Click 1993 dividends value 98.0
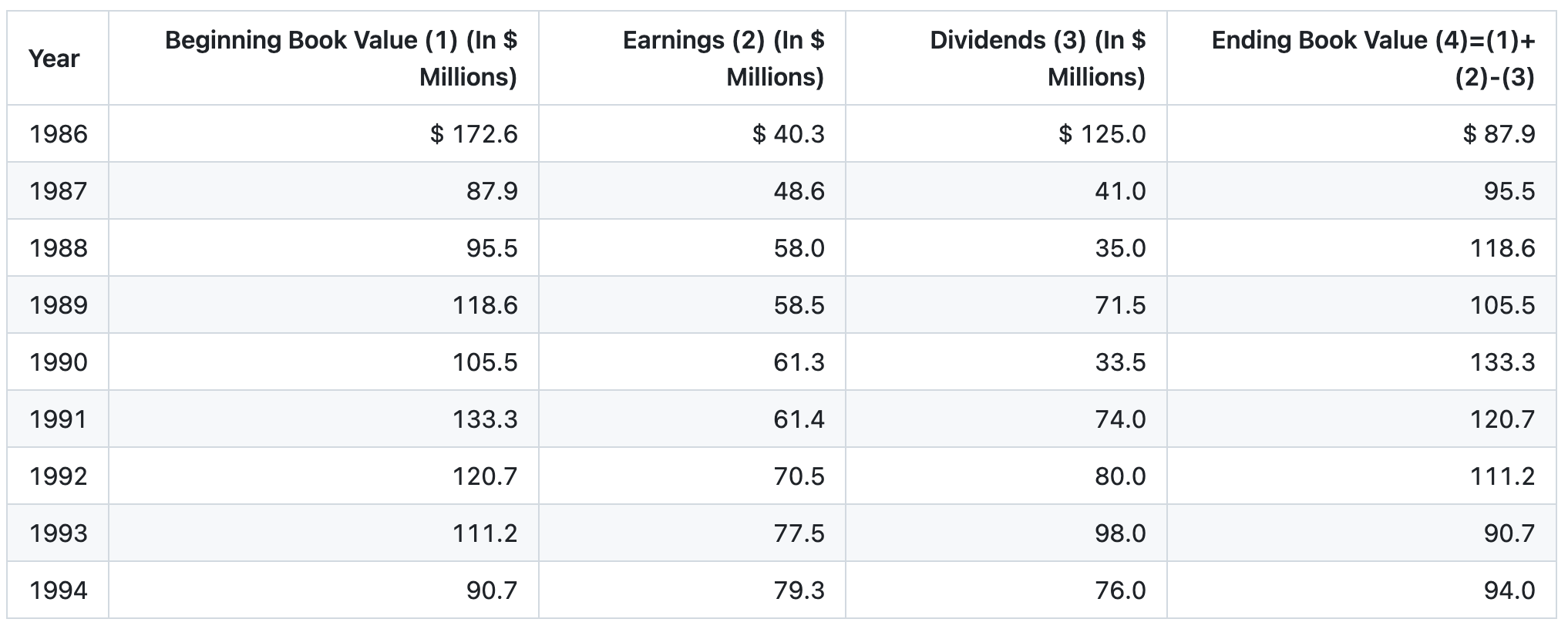Viewport: 1568px width, 629px height. [x=1120, y=533]
